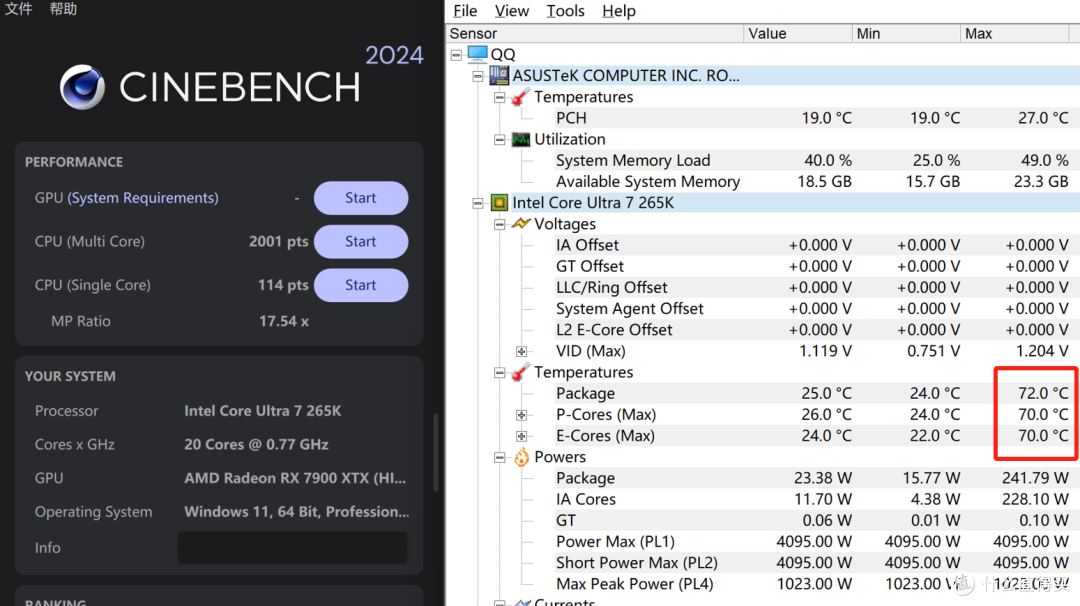Viewport: 1080px width, 606px height.
Task: Open the Help menu in sensor window
Action: click(619, 11)
